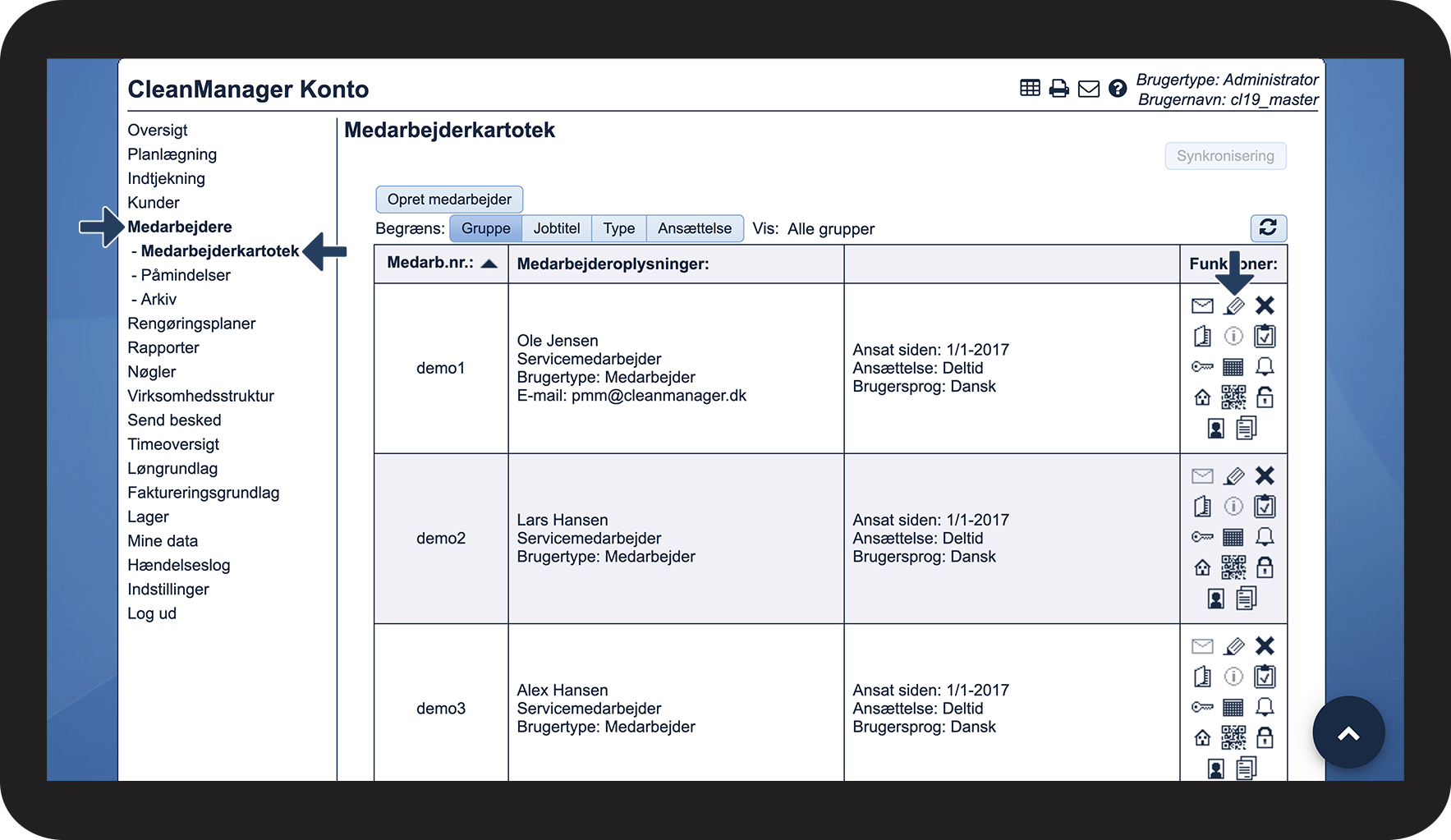
Task: Click the locked padlock icon for demo2
Action: tap(1265, 567)
